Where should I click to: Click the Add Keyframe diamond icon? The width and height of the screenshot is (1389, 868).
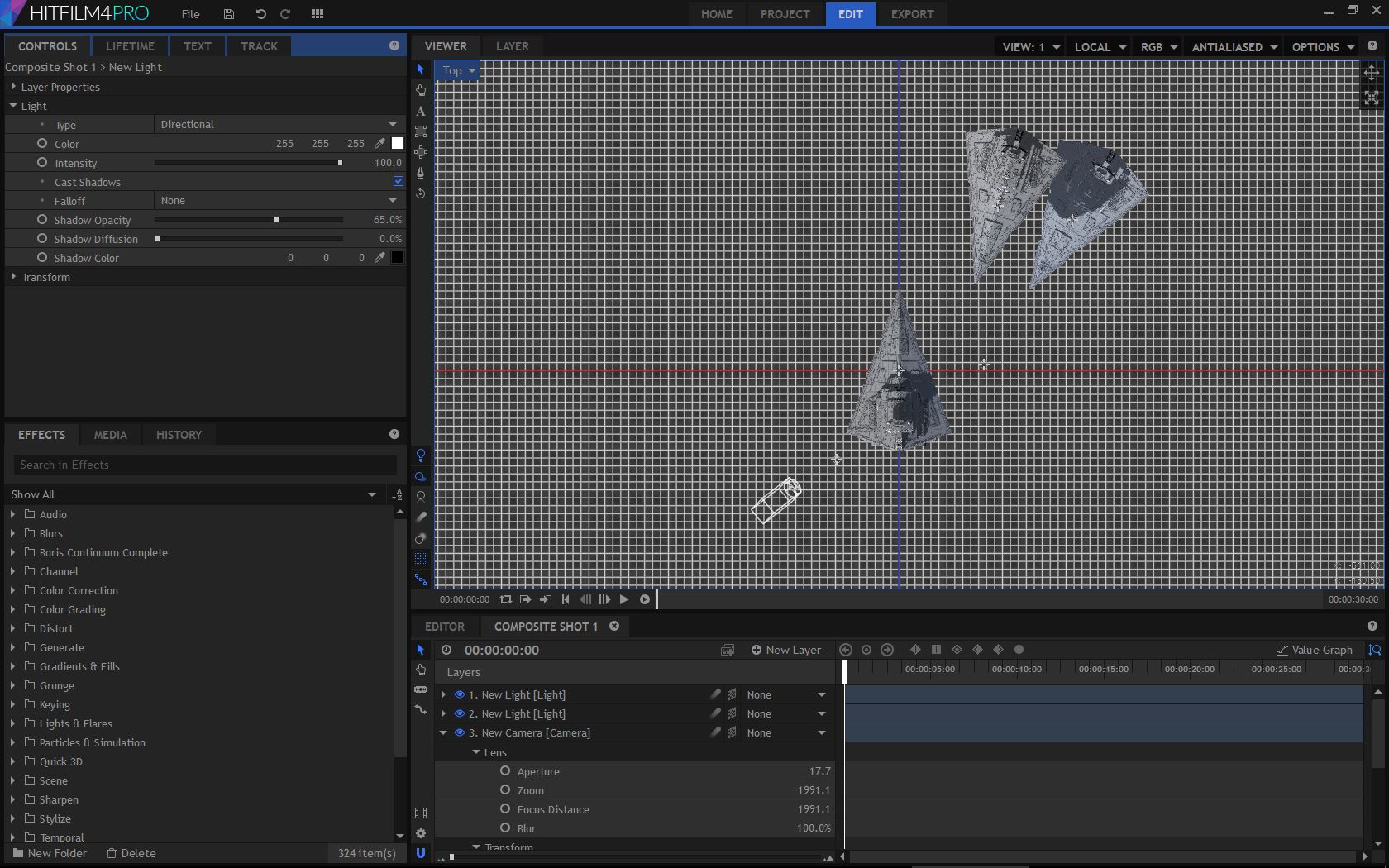[915, 650]
